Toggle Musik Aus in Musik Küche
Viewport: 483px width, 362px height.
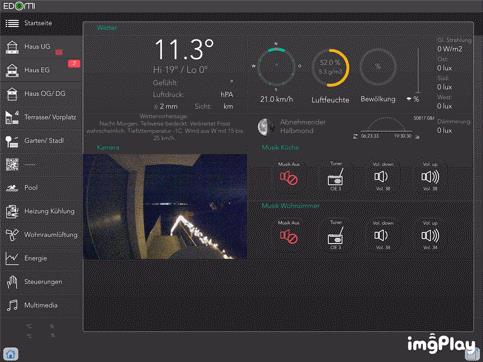coord(289,177)
